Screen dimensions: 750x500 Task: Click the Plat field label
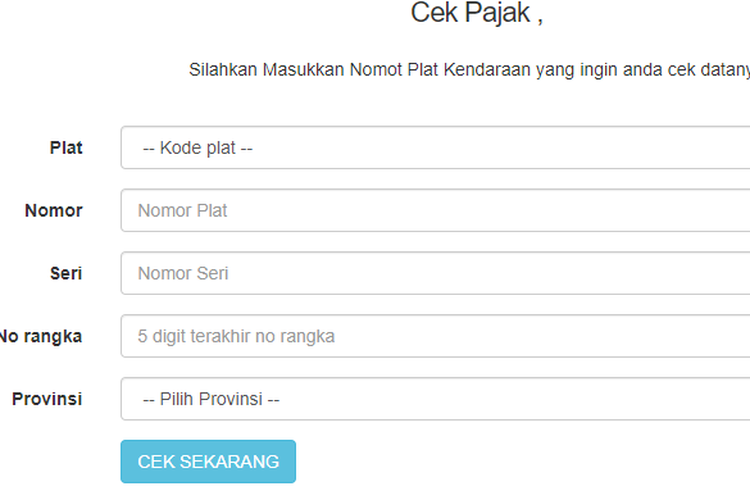(66, 148)
